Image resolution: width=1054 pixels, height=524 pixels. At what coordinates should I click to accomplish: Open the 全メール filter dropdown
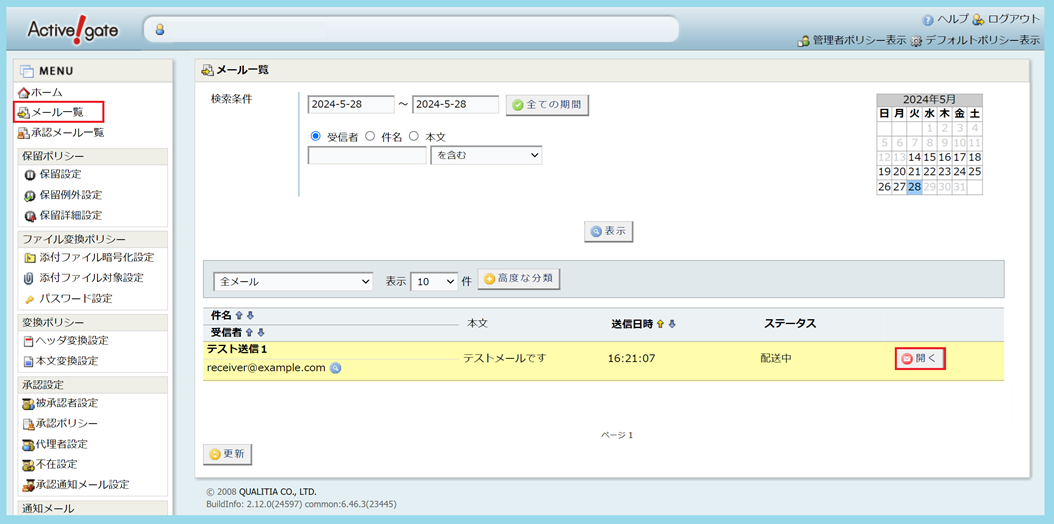(x=293, y=282)
